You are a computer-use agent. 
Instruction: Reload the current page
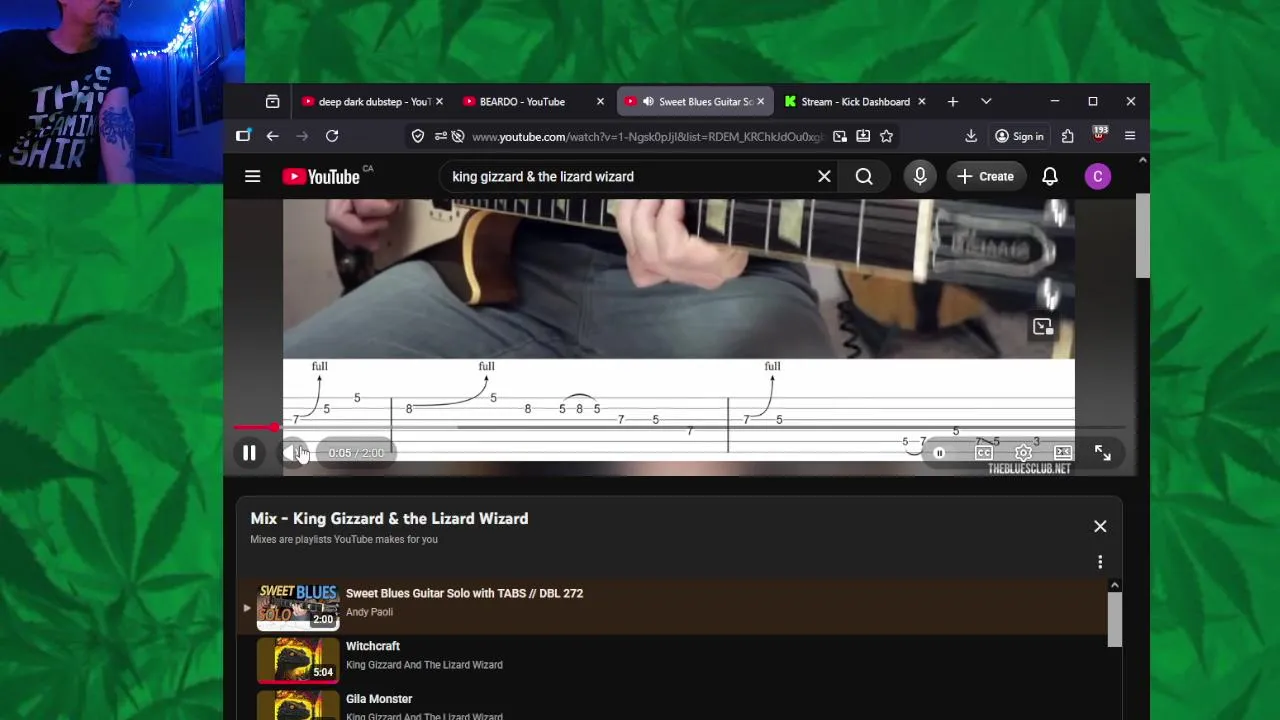[x=332, y=136]
